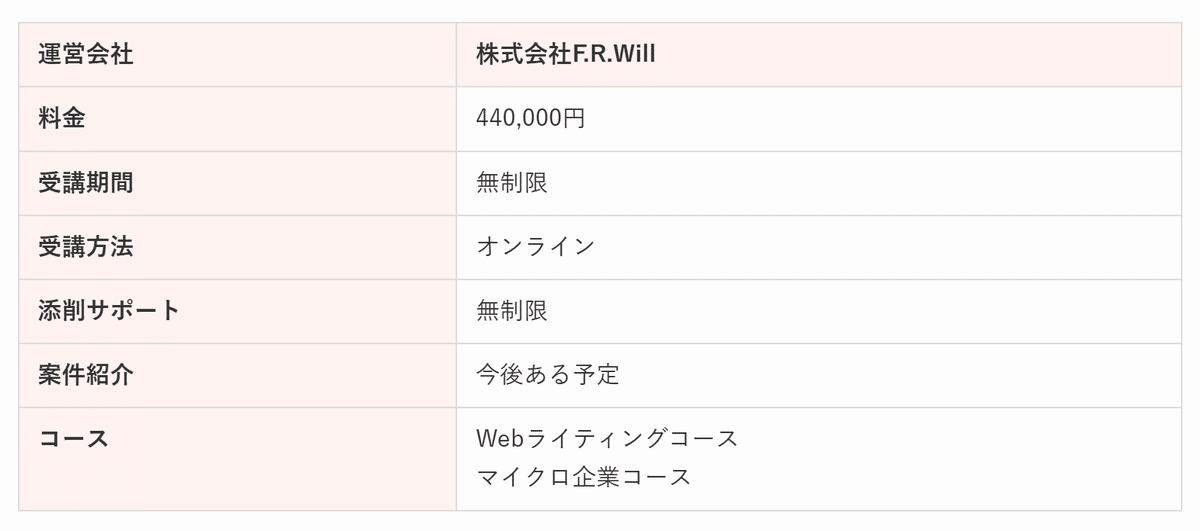
Task: Click the pink cell below コース label
Action: 238,483
